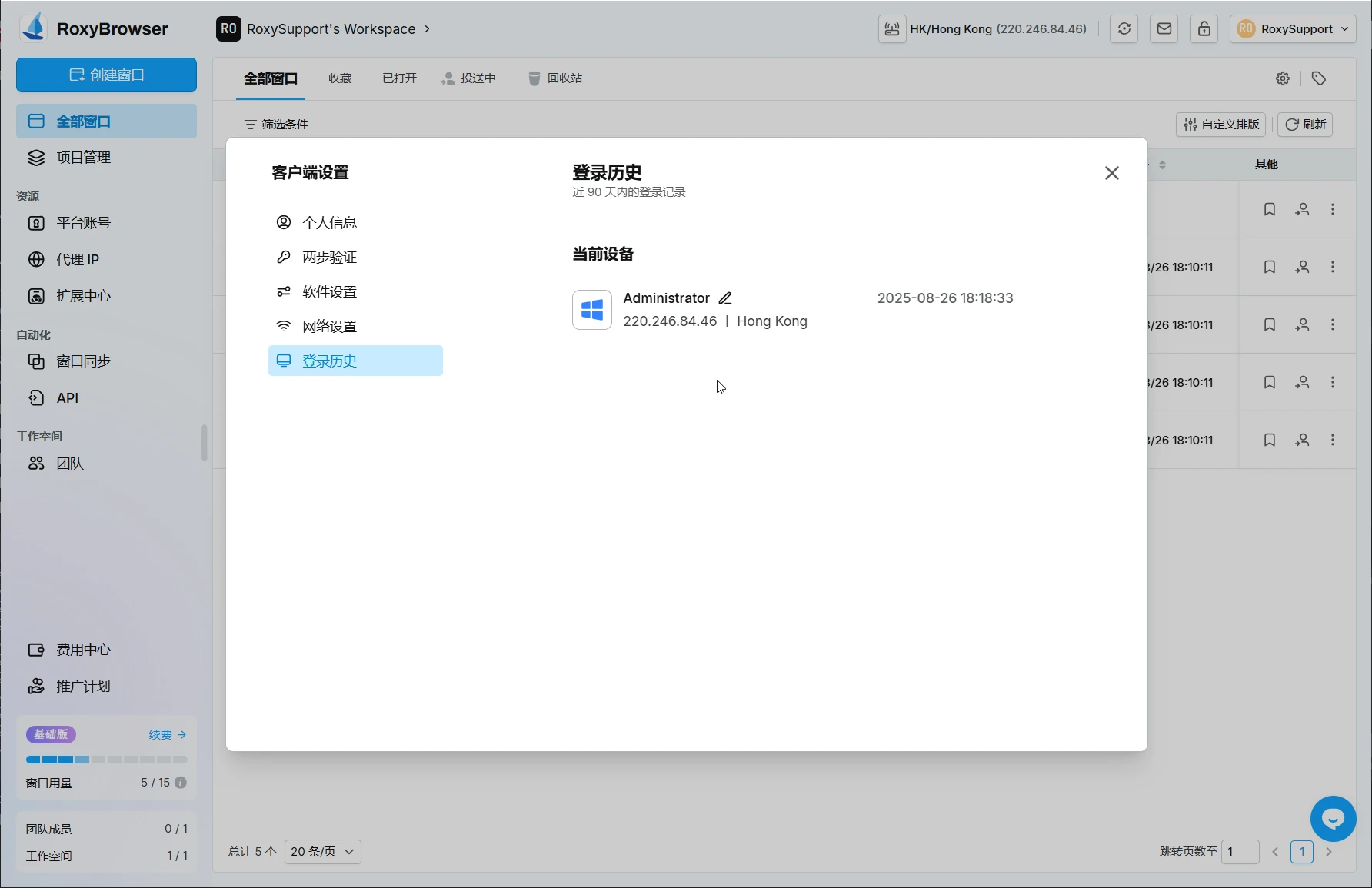The image size is (1372, 888).
Task: Click the sync refresh icon in header
Action: [1124, 29]
